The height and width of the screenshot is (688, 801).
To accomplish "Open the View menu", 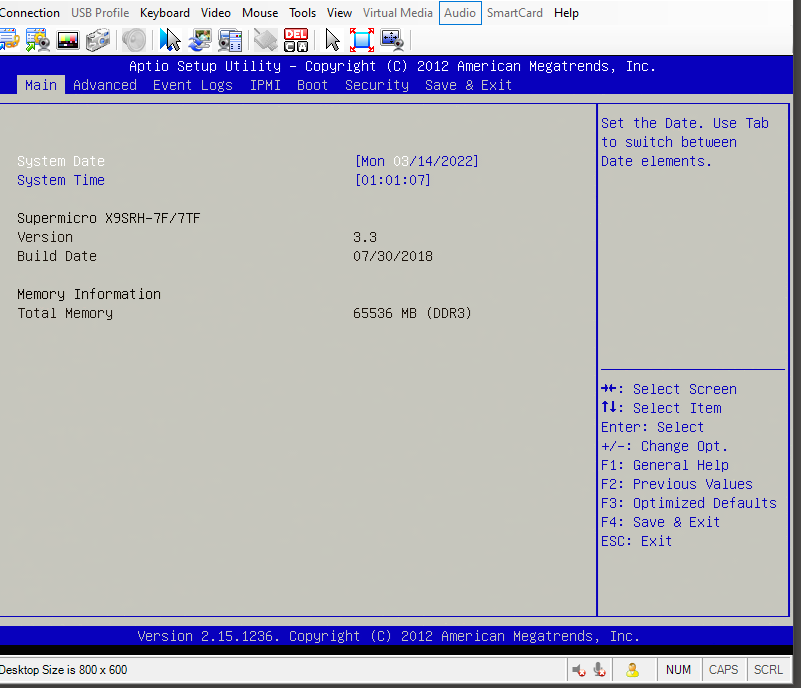I will click(x=339, y=13).
